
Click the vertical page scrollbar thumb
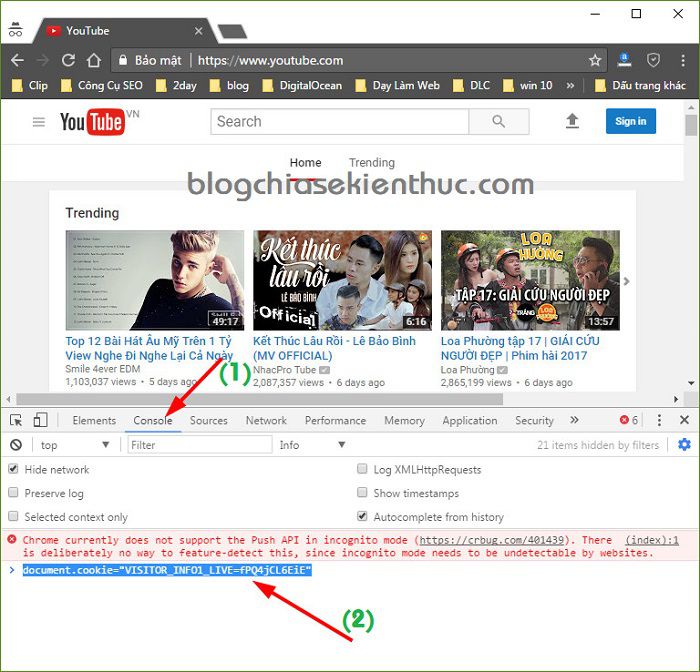click(x=691, y=125)
